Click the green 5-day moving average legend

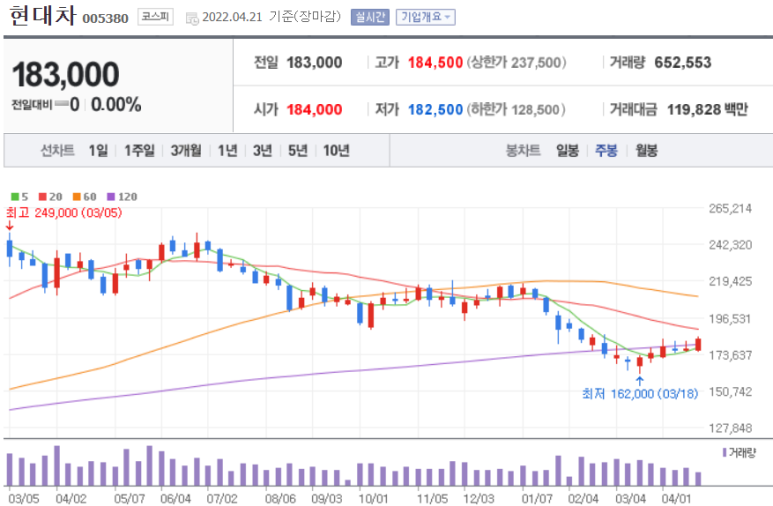(x=19, y=197)
